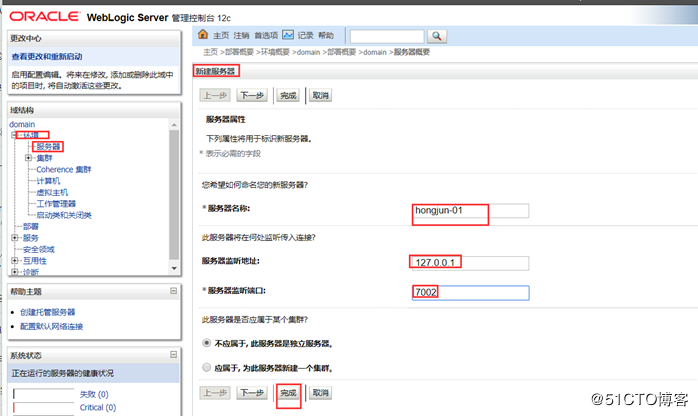Image resolution: width=698 pixels, height=416 pixels.
Task: Select create new cluster radio option
Action: coord(207,368)
